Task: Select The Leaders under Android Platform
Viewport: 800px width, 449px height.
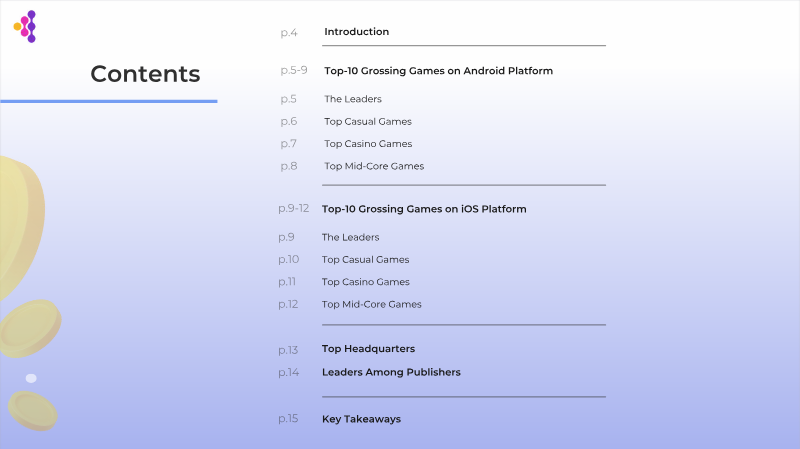Action: tap(352, 99)
